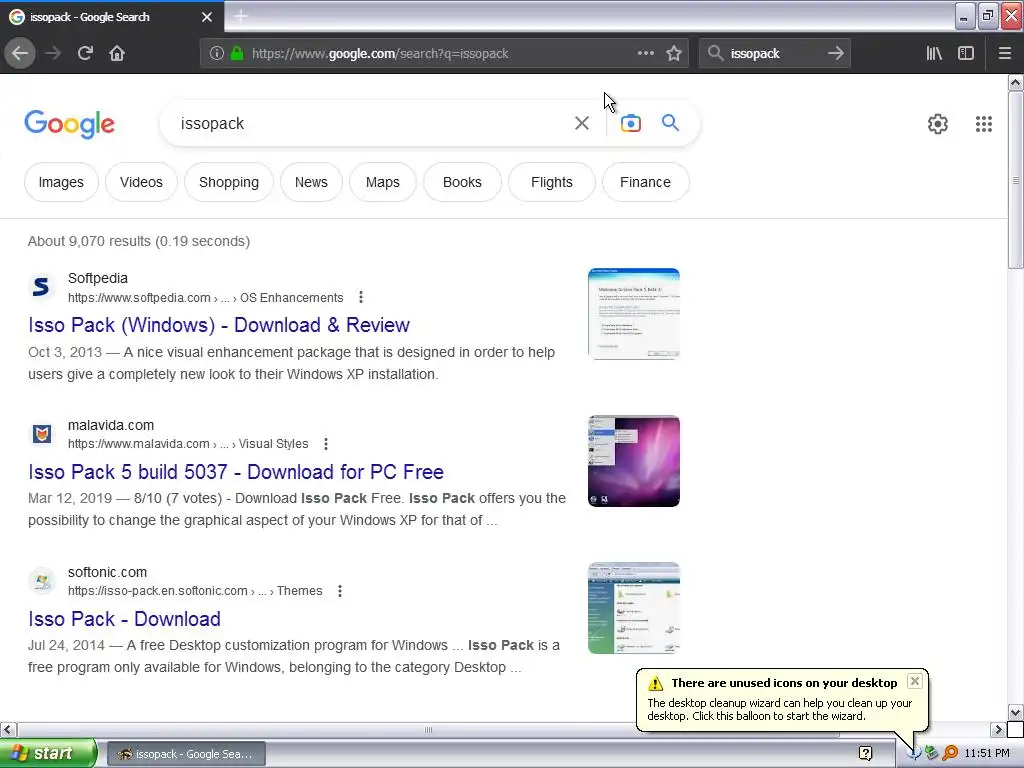Screen dimensions: 1024x768
Task: Open page actions three-dot menu in address bar
Action: (x=646, y=54)
